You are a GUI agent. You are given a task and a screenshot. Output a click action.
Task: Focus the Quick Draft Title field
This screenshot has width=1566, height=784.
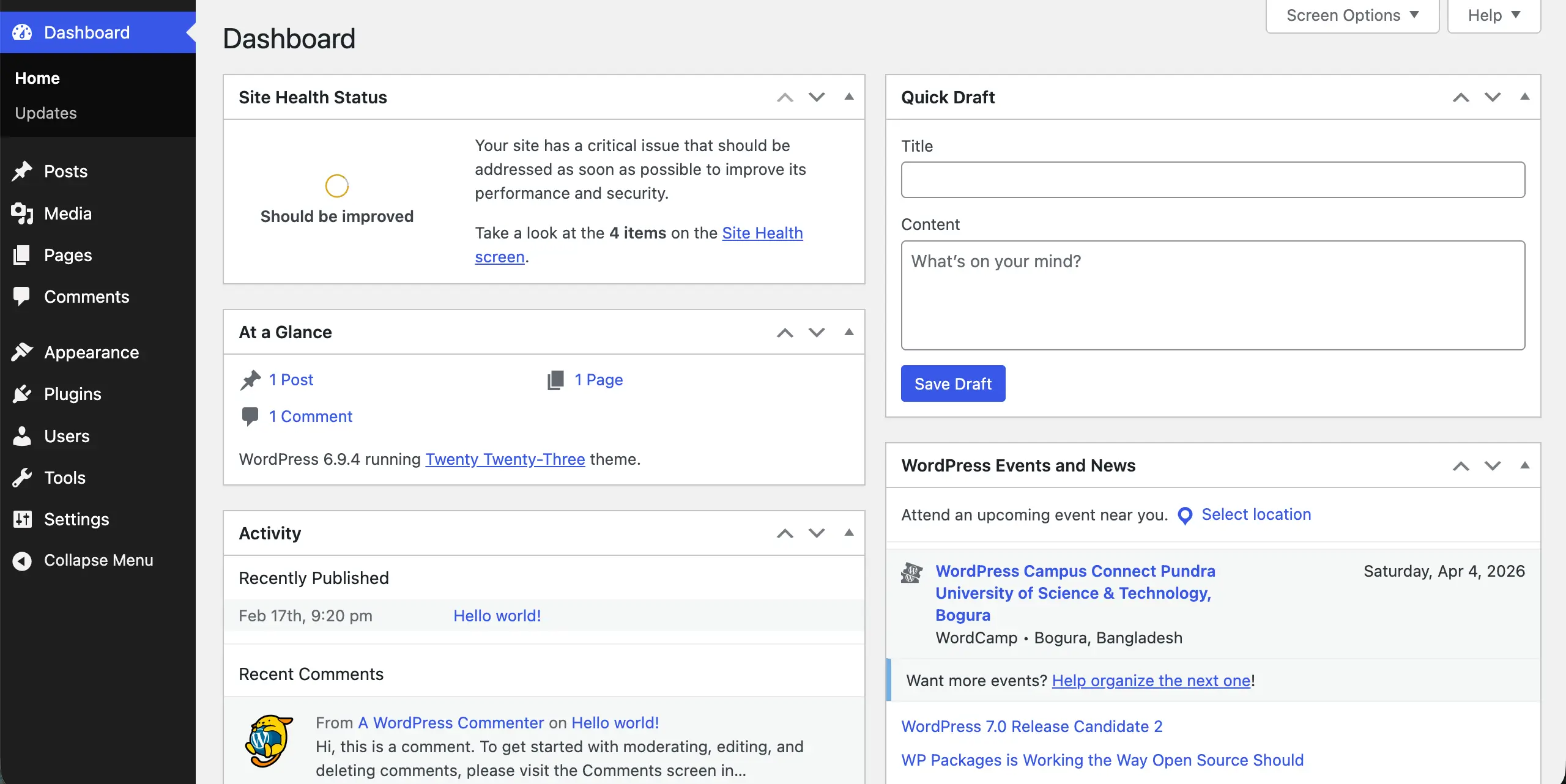point(1213,180)
